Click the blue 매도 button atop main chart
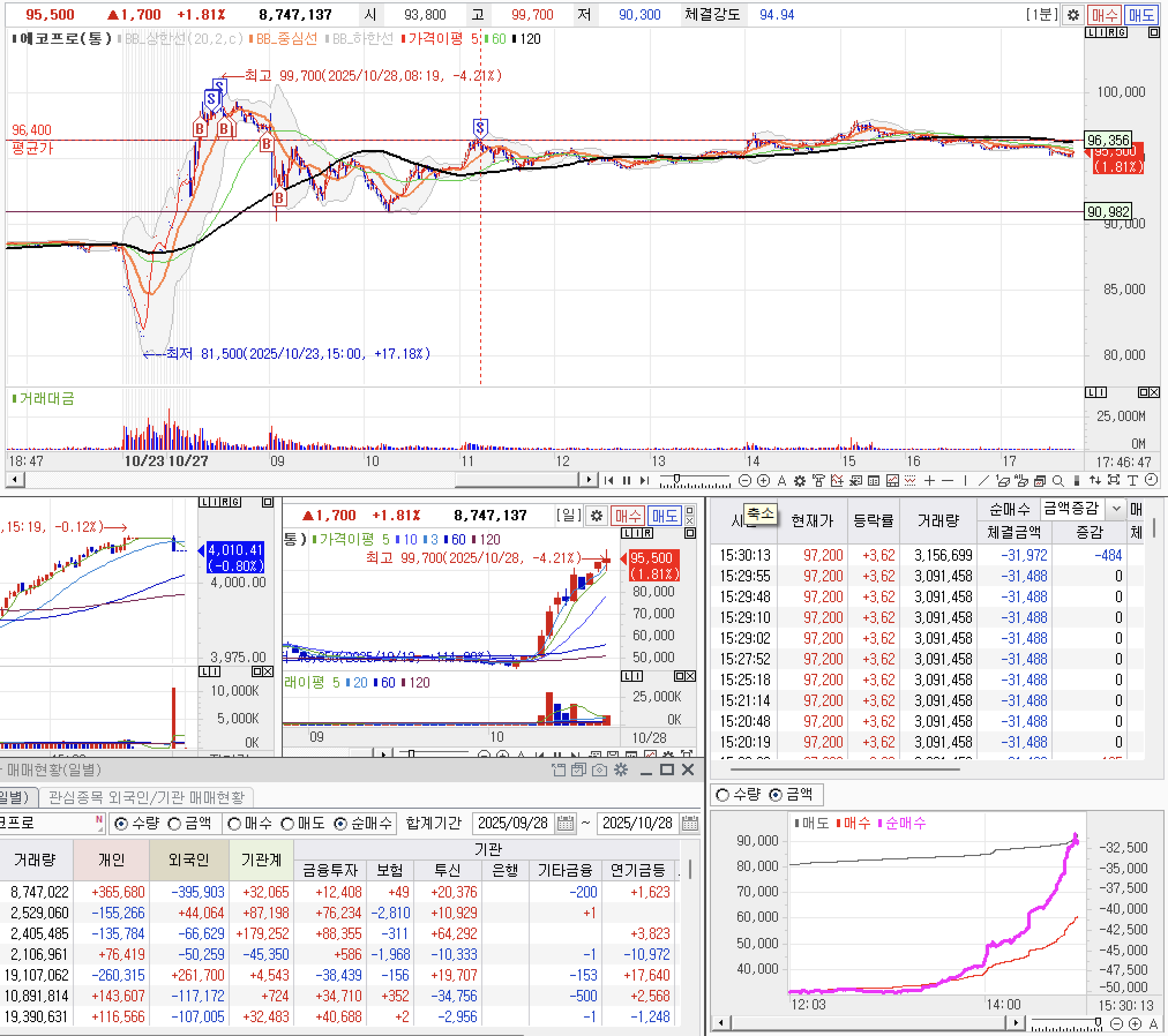Image resolution: width=1168 pixels, height=1036 pixels. 1141,15
